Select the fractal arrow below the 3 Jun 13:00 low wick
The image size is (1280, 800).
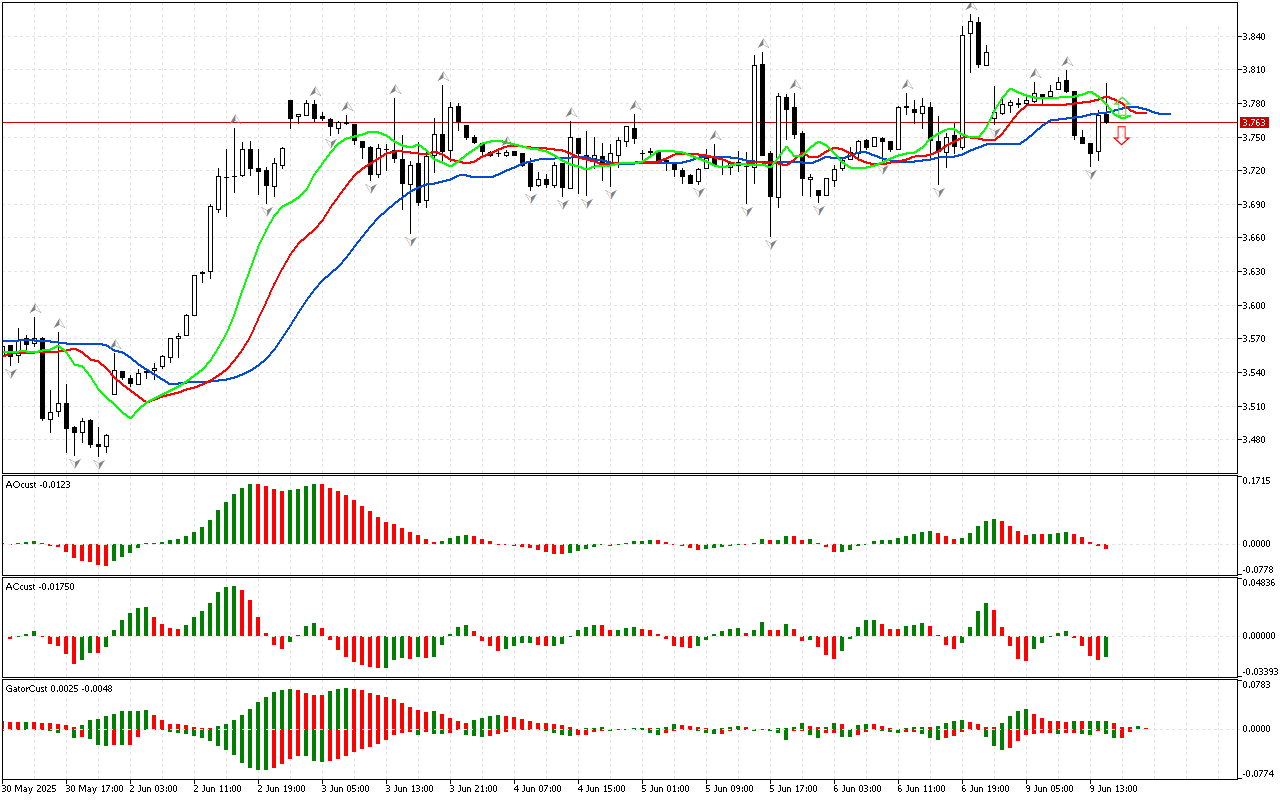(x=410, y=241)
